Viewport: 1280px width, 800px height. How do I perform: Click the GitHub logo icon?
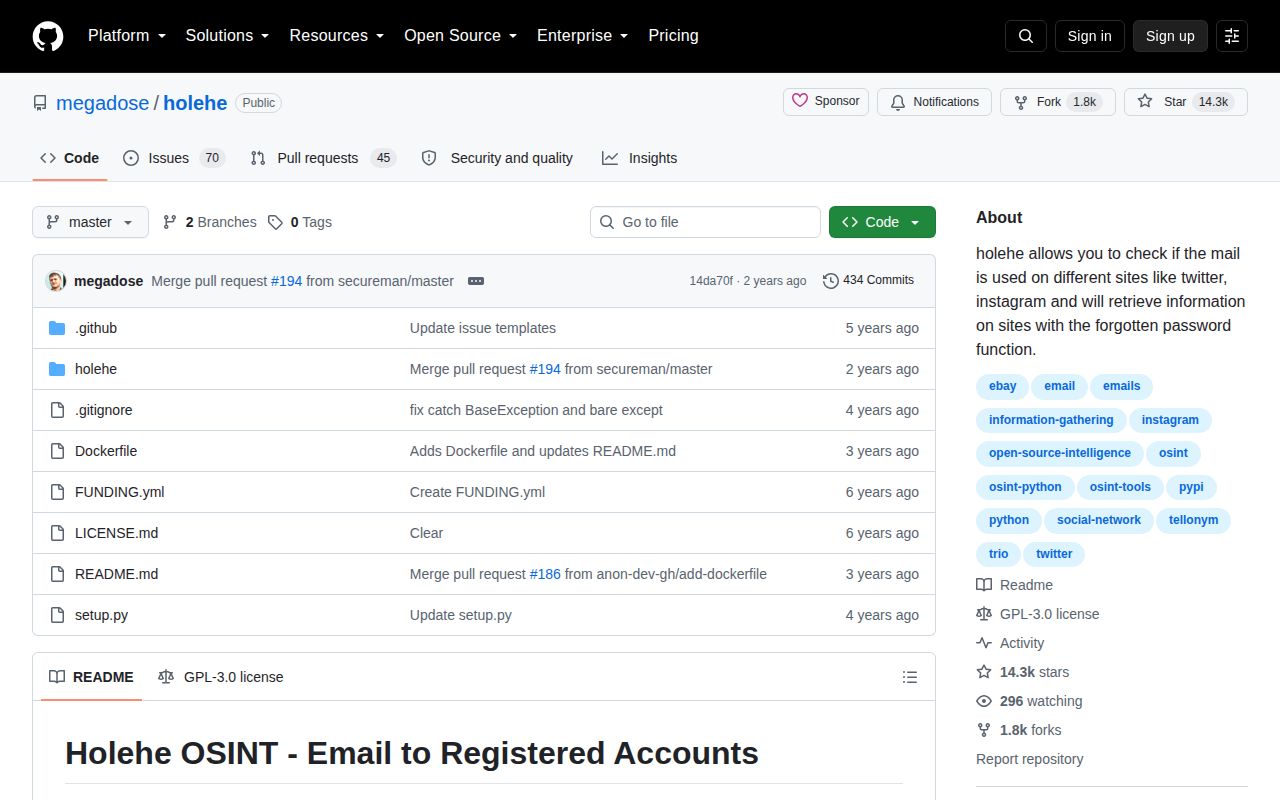tap(48, 36)
